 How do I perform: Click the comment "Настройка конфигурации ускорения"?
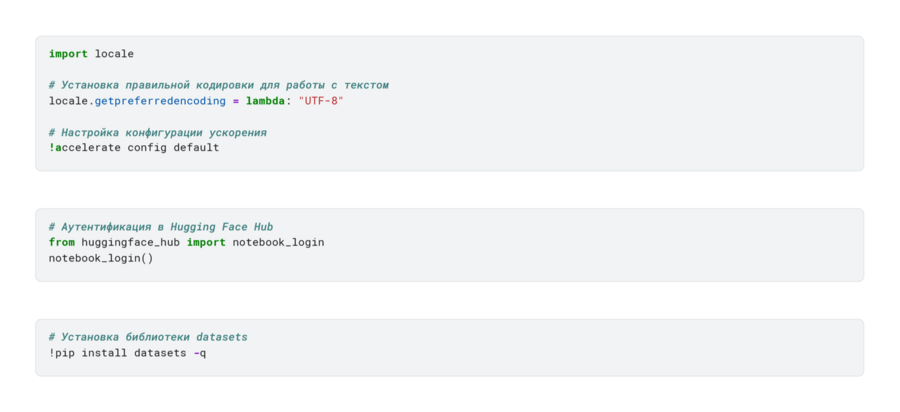(157, 132)
